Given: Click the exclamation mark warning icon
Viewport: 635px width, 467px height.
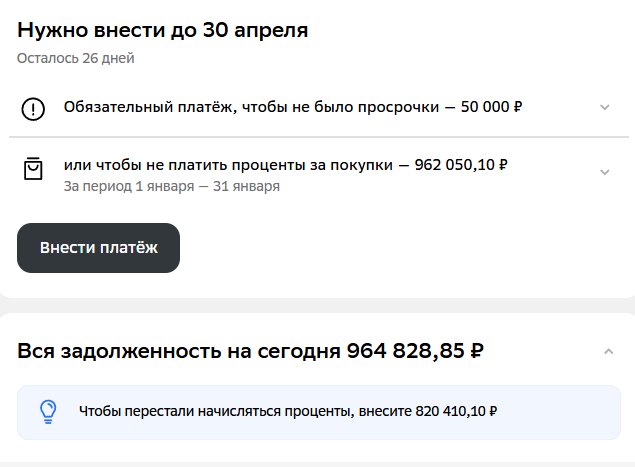Looking at the screenshot, I should tap(33, 109).
